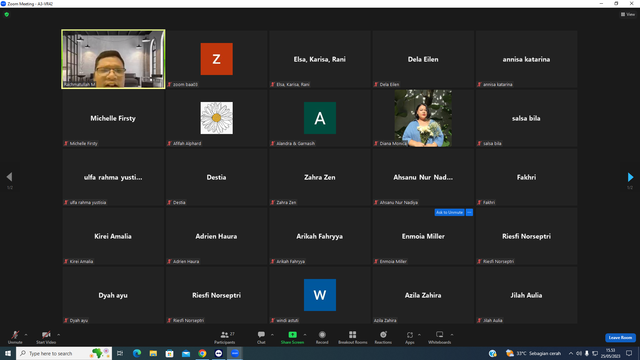
Task: Open the Windows Start menu
Action: [8, 353]
